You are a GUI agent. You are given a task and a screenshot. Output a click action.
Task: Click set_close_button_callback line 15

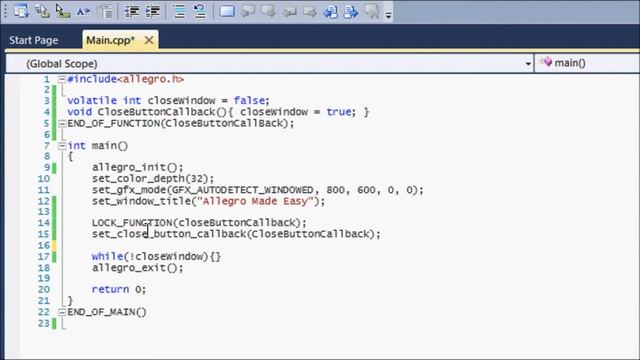[236, 234]
